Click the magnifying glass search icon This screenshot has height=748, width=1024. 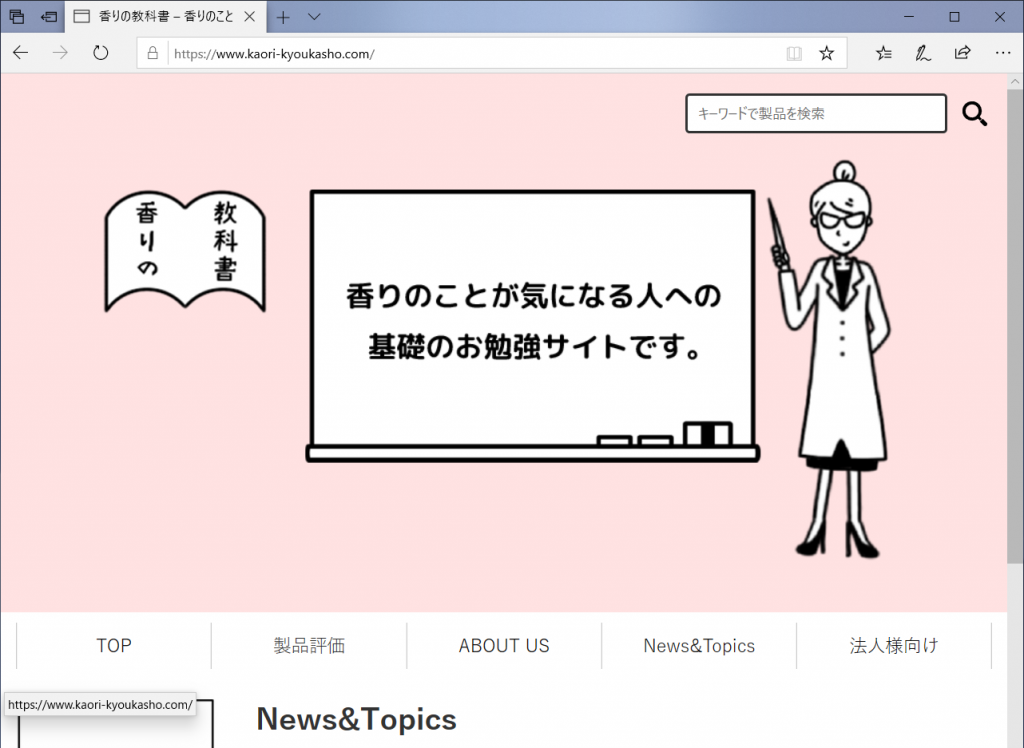coord(974,114)
